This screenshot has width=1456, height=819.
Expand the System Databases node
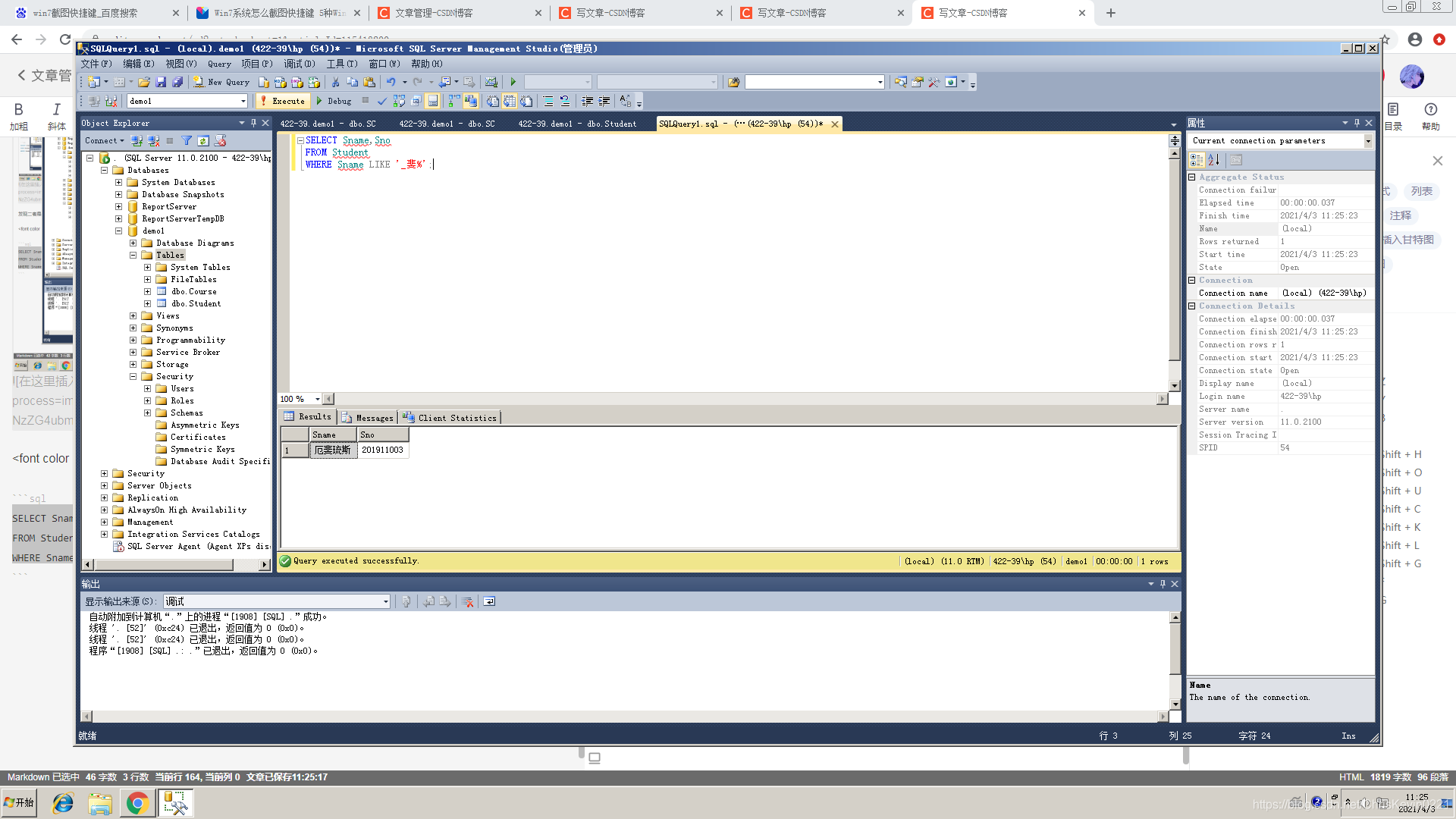(118, 183)
